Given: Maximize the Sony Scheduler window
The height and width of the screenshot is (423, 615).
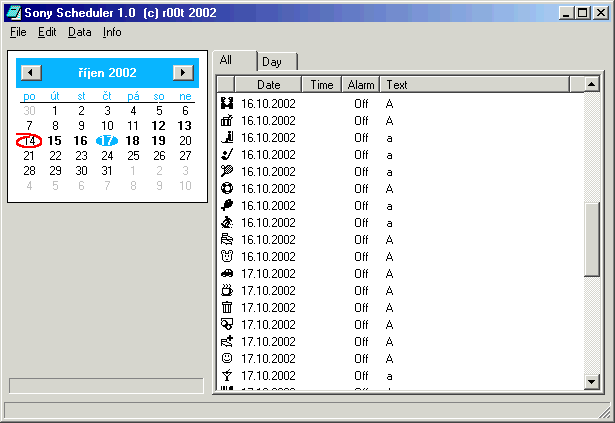Looking at the screenshot, I should click(x=583, y=13).
